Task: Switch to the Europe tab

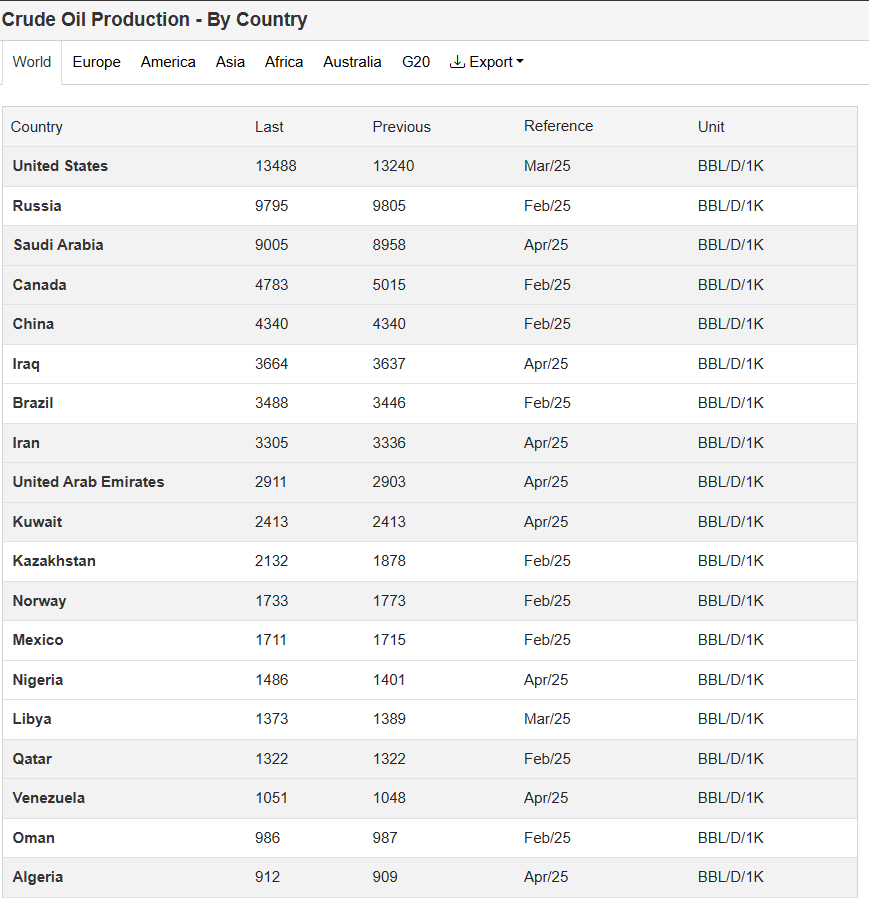Action: 96,62
